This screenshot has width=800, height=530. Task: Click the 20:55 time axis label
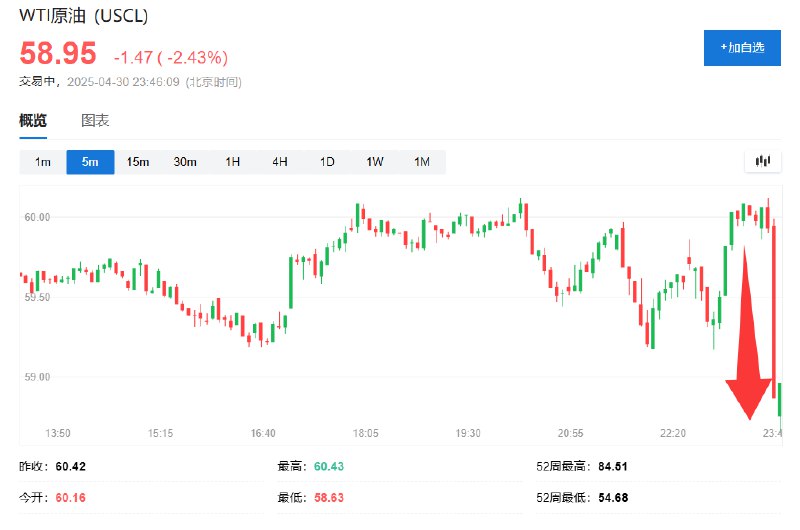[570, 433]
